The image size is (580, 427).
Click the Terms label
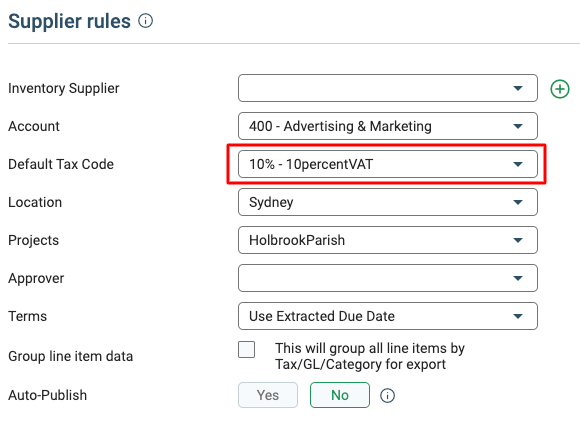click(x=27, y=316)
